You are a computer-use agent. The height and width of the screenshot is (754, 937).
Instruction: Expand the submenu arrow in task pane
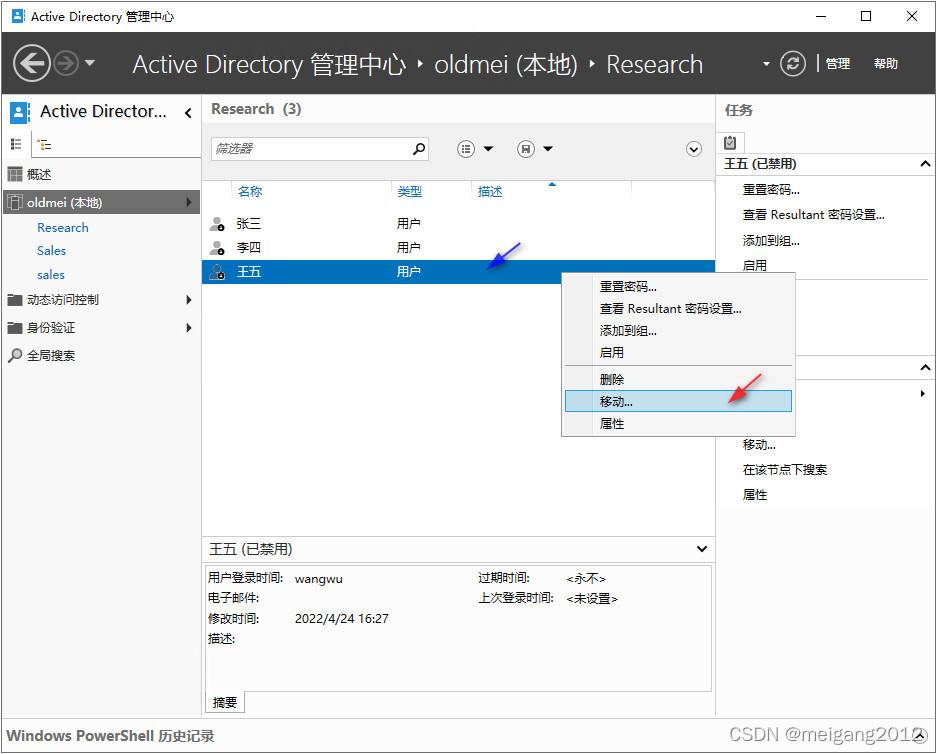point(923,393)
